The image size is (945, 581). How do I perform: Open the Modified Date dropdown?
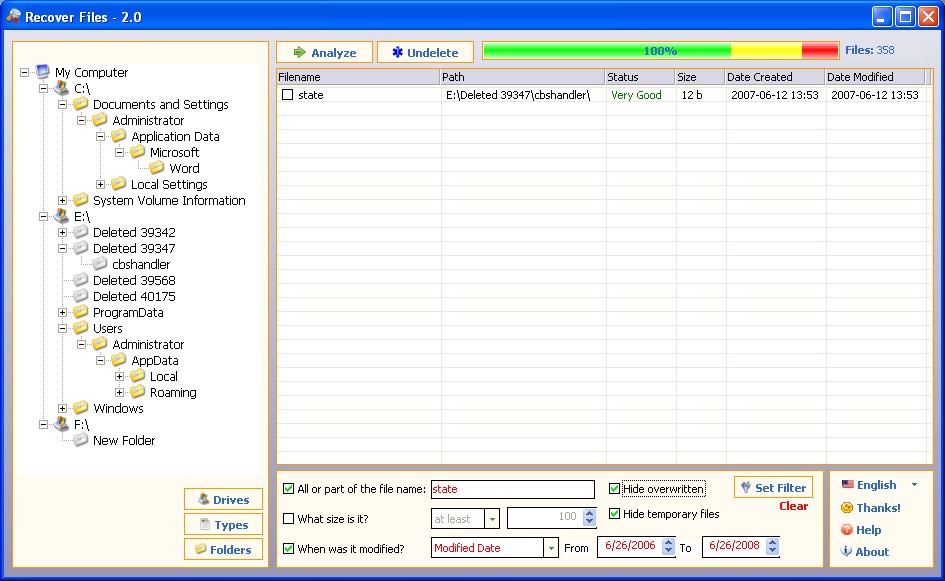click(x=551, y=548)
